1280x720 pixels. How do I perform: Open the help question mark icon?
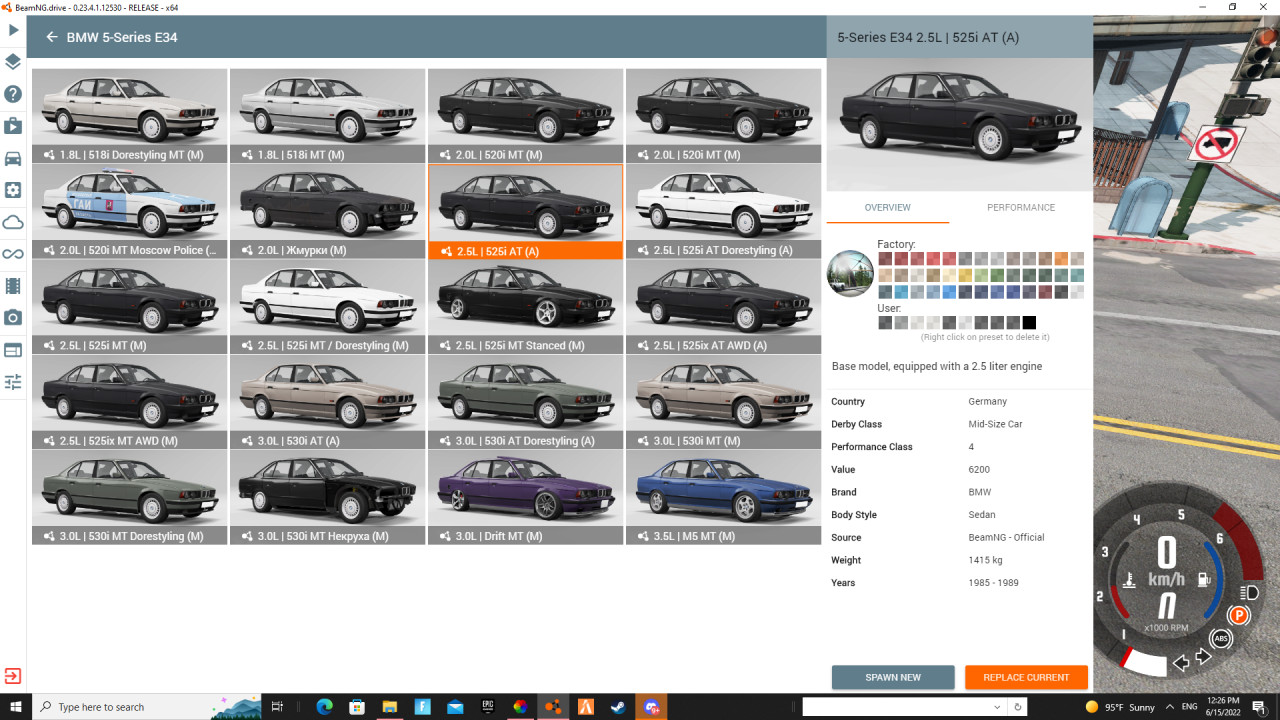13,94
